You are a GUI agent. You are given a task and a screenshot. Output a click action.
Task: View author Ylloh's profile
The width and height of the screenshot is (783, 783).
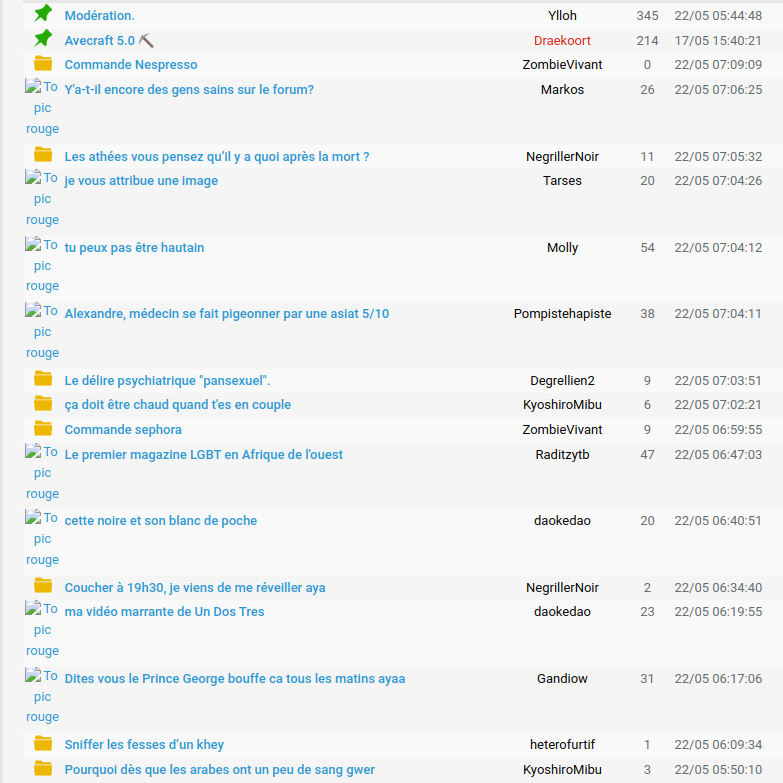tap(562, 16)
